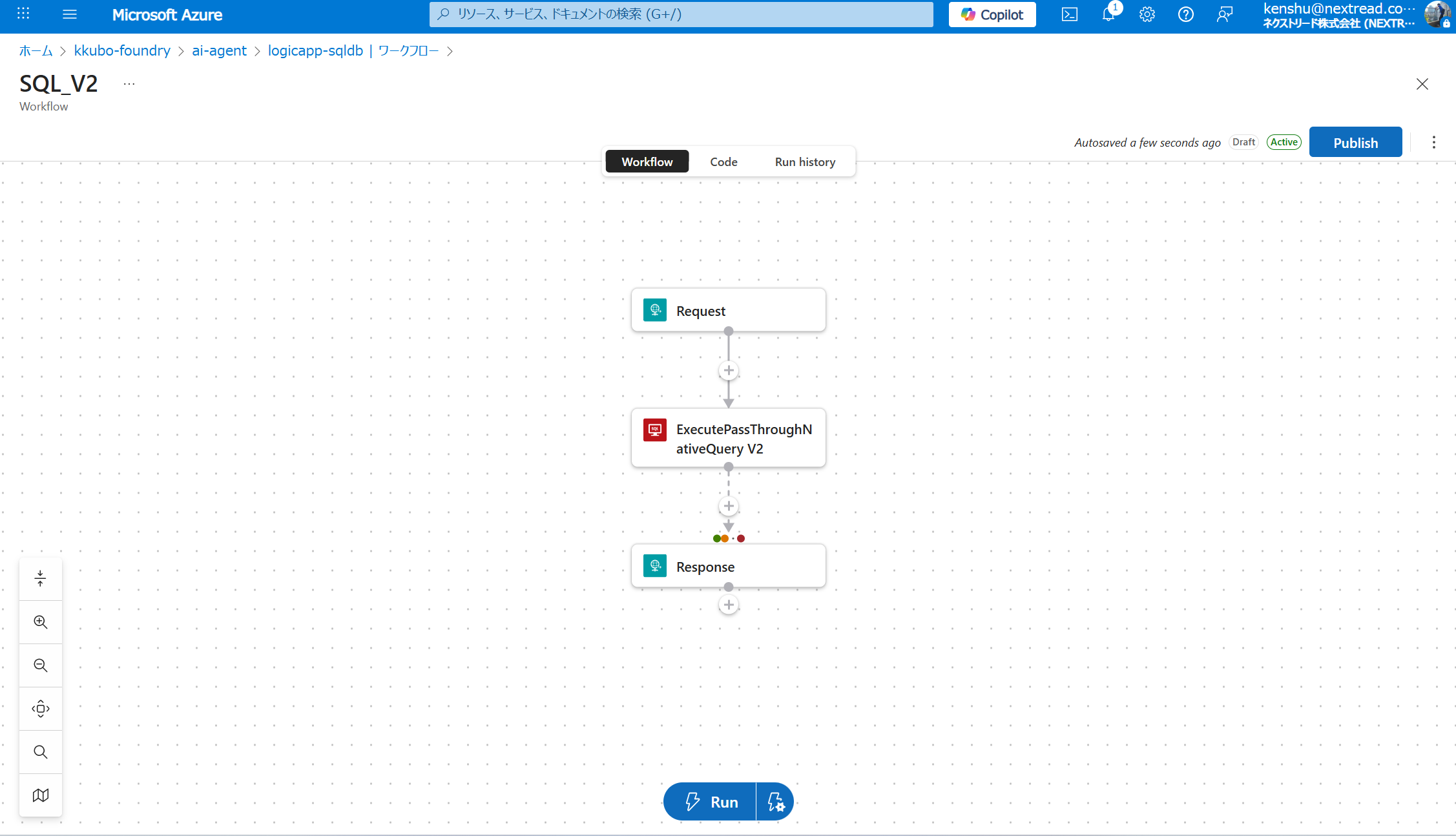Click the portal search input field

[681, 14]
